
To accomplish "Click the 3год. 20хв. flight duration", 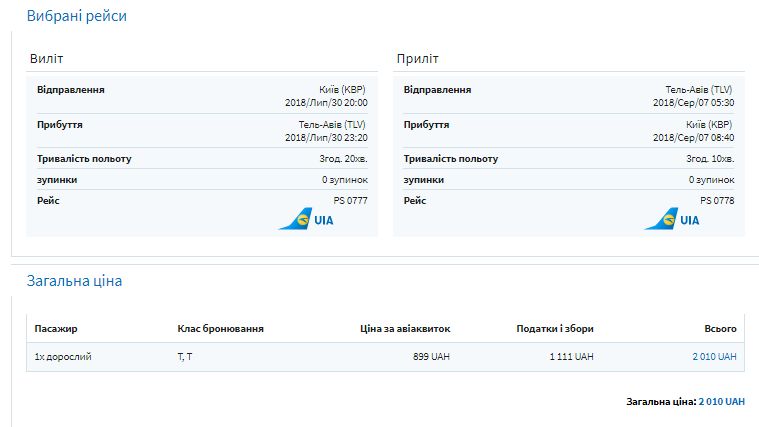I will 343,159.
